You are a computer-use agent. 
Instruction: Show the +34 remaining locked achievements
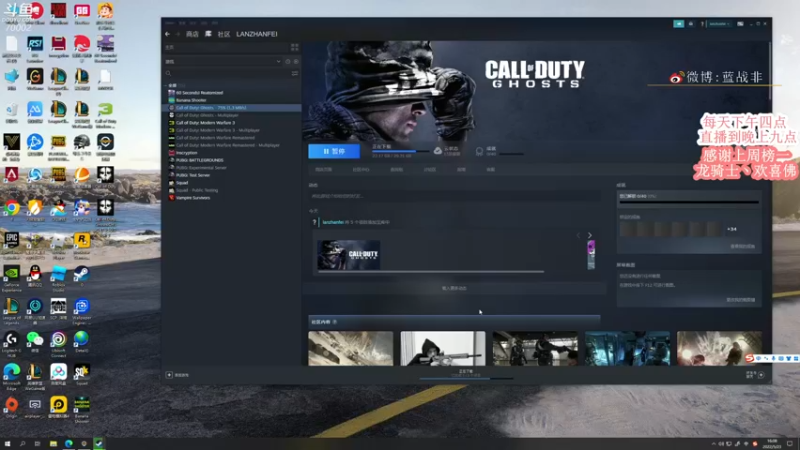pos(732,229)
